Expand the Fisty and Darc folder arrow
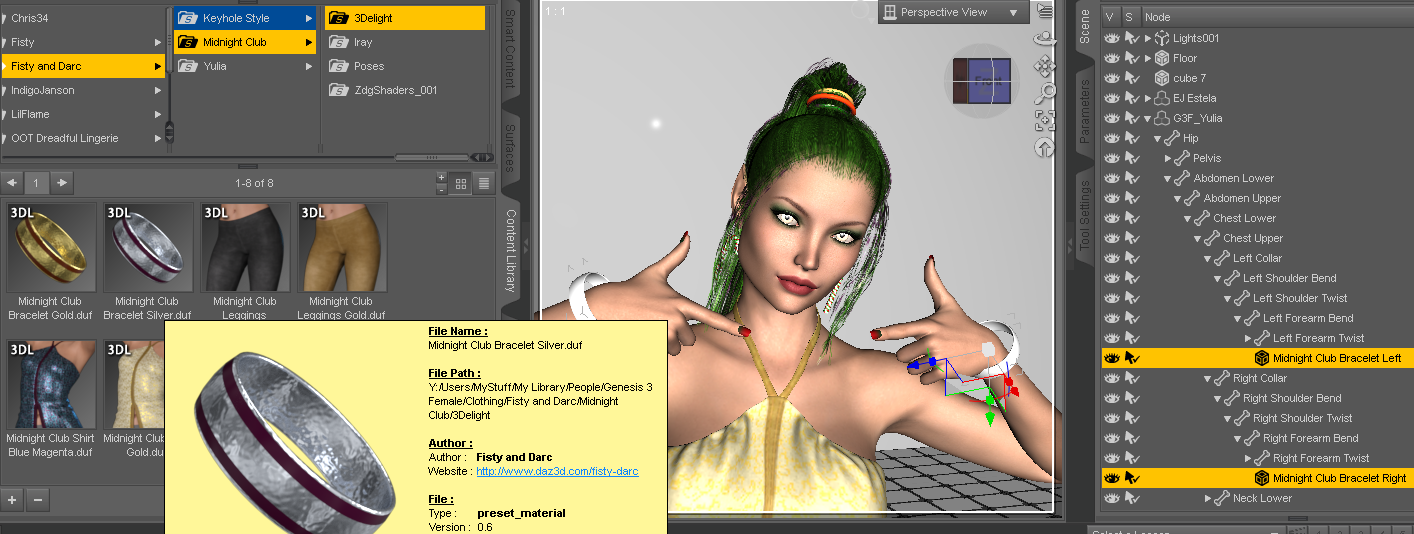The image size is (1414, 534). point(158,66)
